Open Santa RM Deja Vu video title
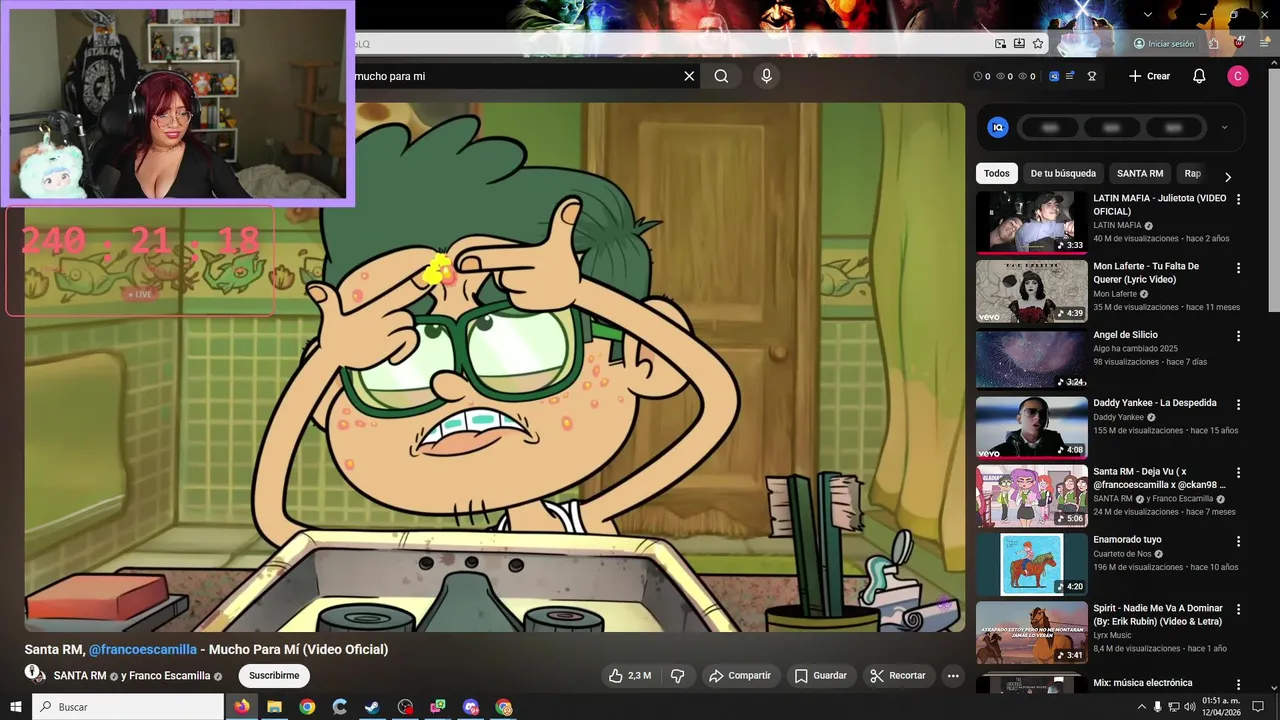 1159,478
